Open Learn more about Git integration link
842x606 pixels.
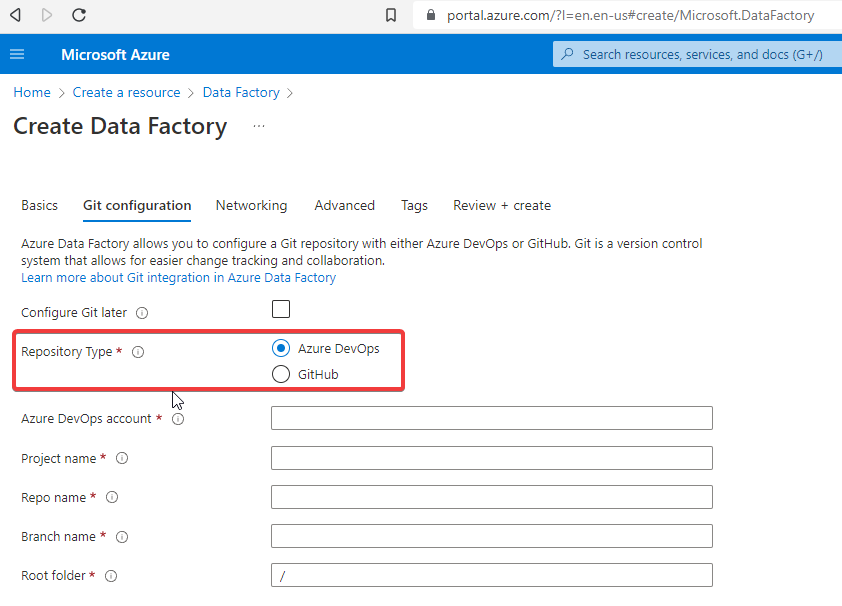[178, 278]
